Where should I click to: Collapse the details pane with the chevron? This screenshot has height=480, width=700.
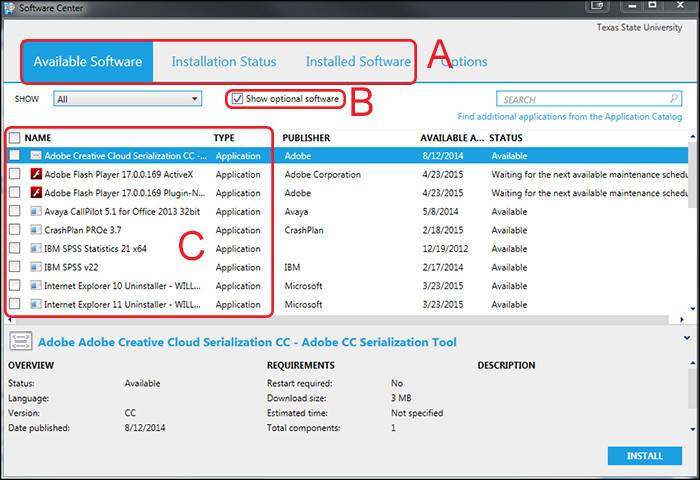pyautogui.click(x=687, y=338)
